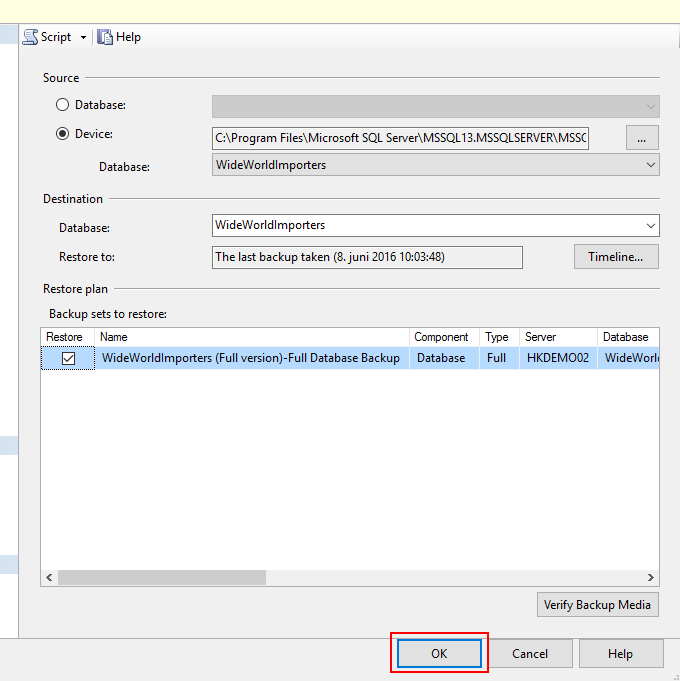Viewport: 680px width, 681px height.
Task: Sort by the Name column header
Action: pyautogui.click(x=252, y=337)
